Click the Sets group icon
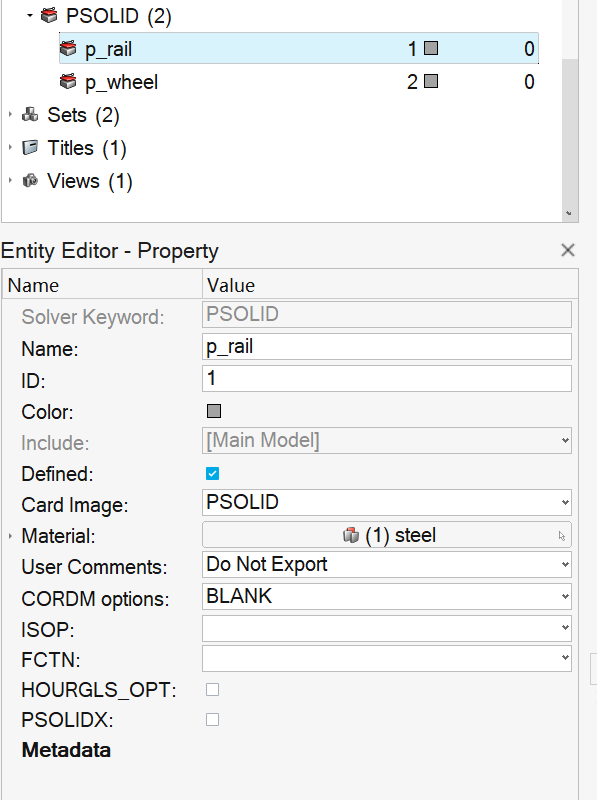This screenshot has height=800, width=597. 30,115
